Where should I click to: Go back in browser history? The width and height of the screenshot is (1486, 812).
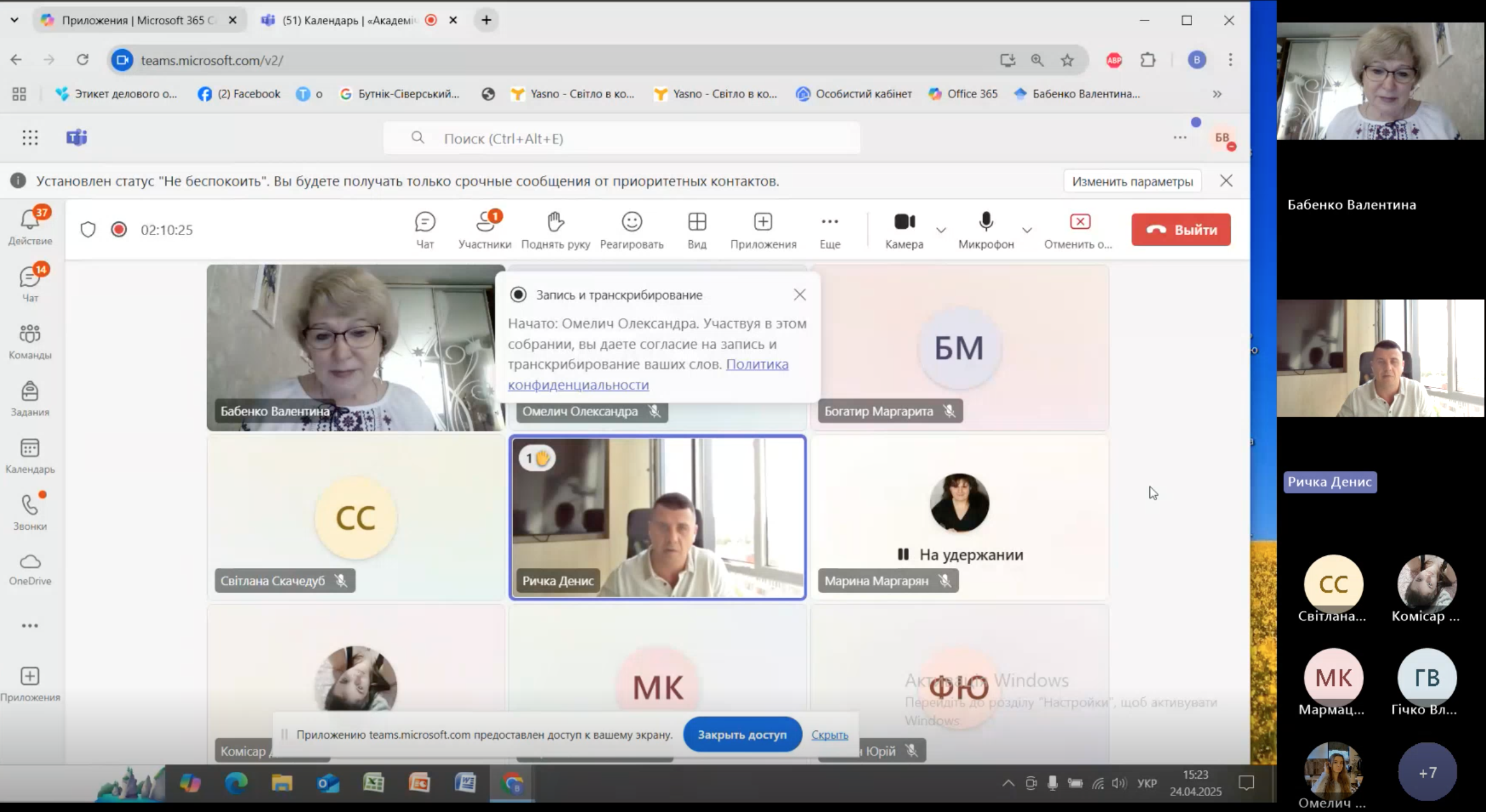(x=16, y=60)
